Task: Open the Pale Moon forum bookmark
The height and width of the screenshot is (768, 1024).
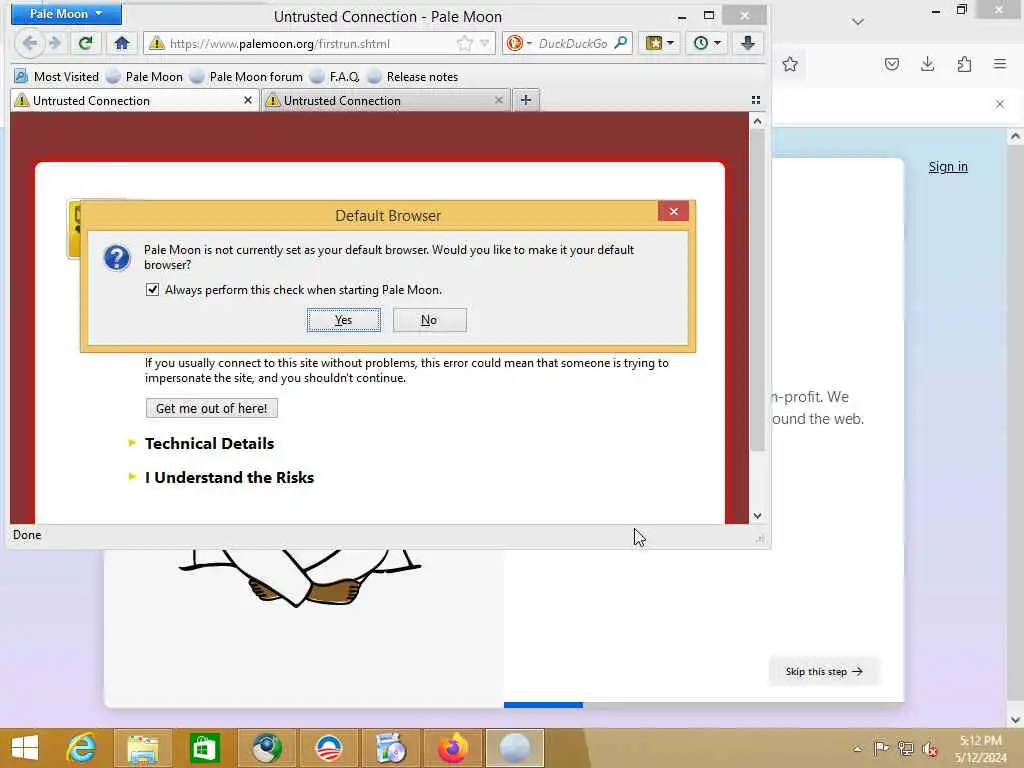Action: click(x=247, y=76)
